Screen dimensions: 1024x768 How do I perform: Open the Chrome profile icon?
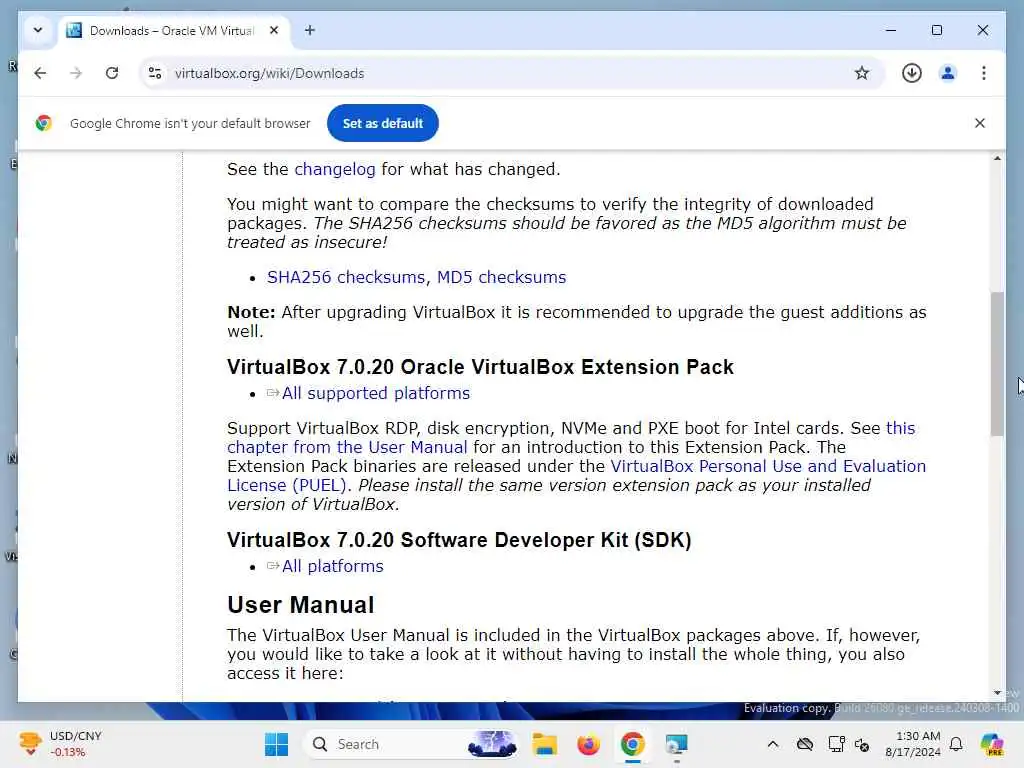[948, 73]
